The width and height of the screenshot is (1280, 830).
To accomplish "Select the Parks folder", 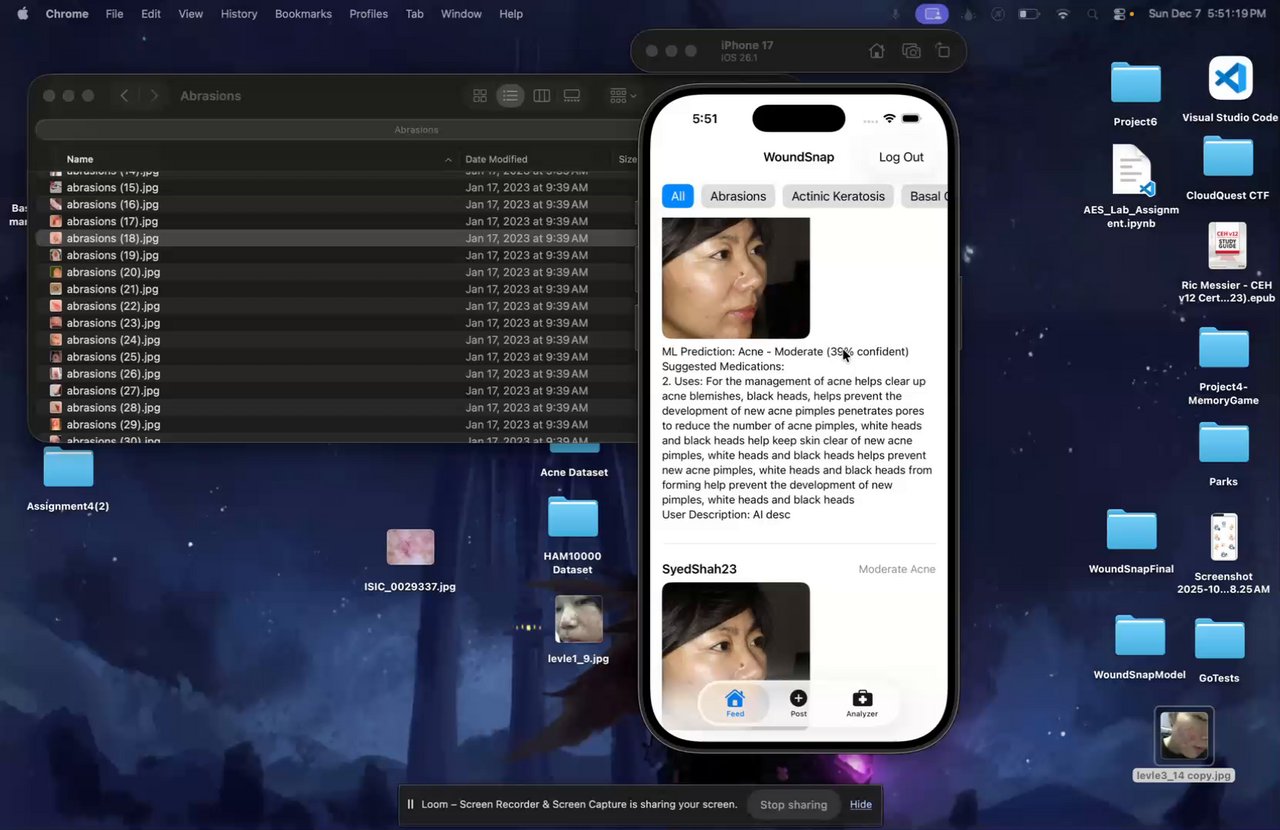I will (1224, 443).
